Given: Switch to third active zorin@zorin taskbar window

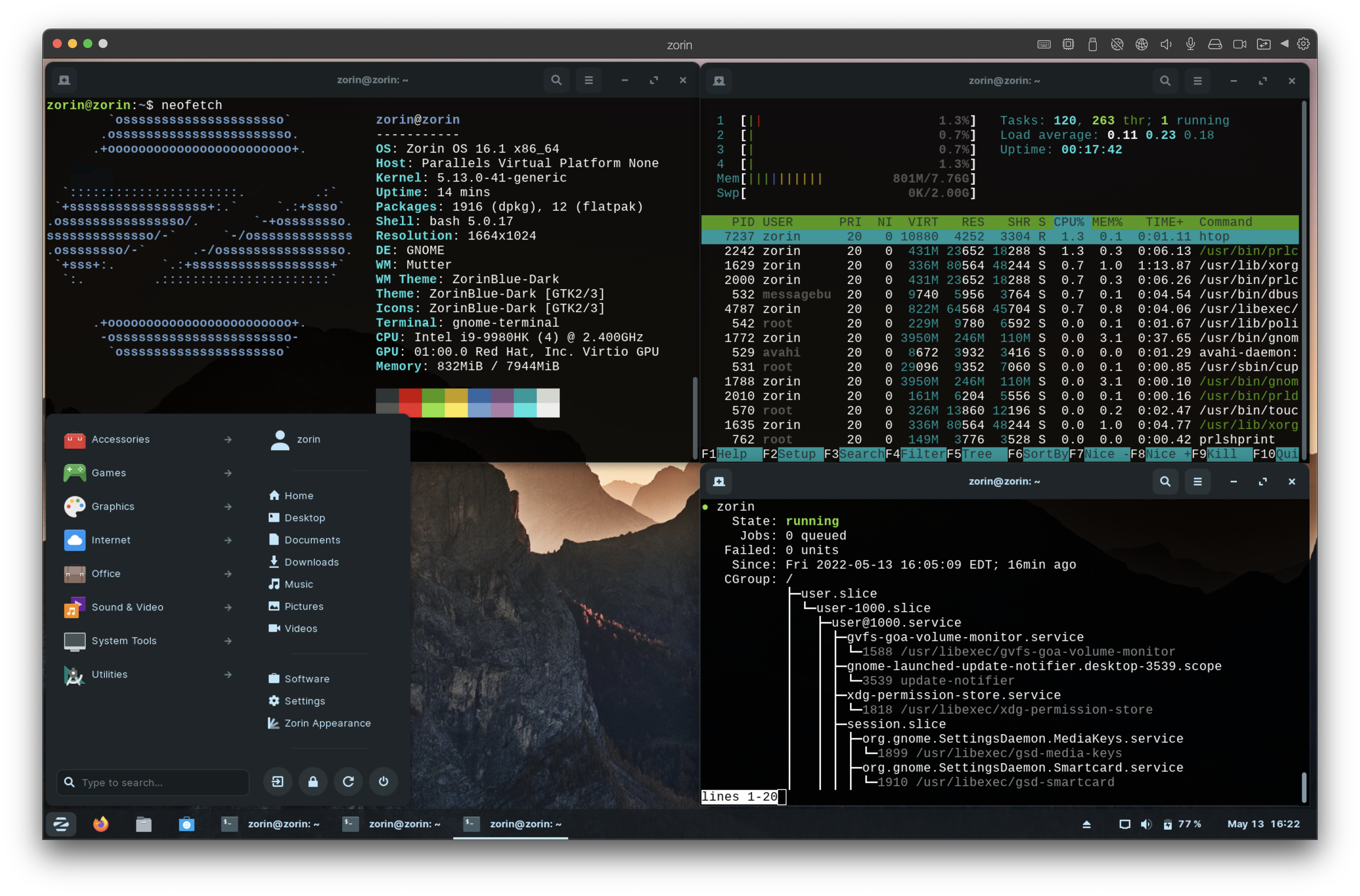Looking at the screenshot, I should pos(510,823).
